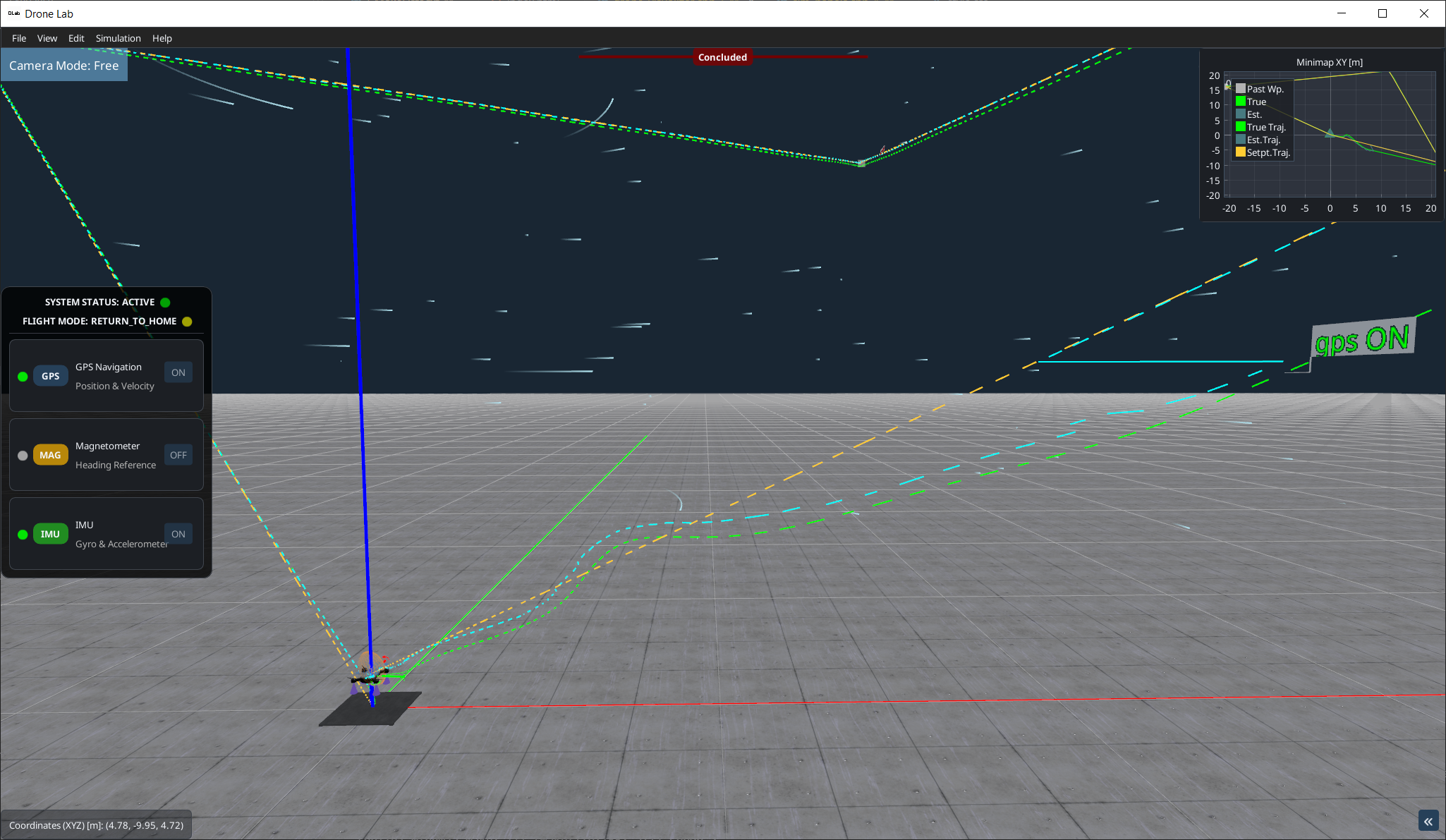Click the gps ON 3D sign

click(1362, 340)
